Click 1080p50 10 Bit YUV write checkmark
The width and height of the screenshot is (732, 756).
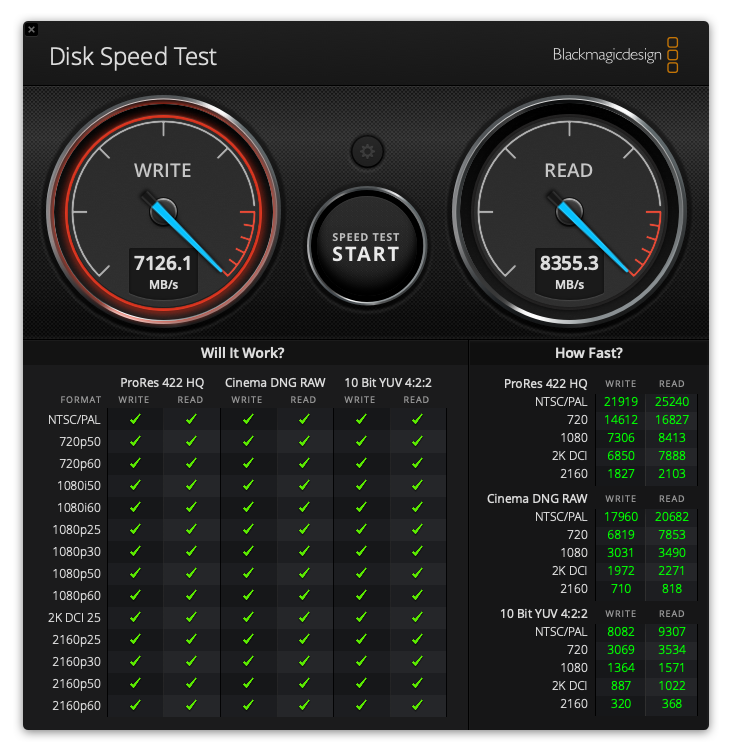[361, 573]
